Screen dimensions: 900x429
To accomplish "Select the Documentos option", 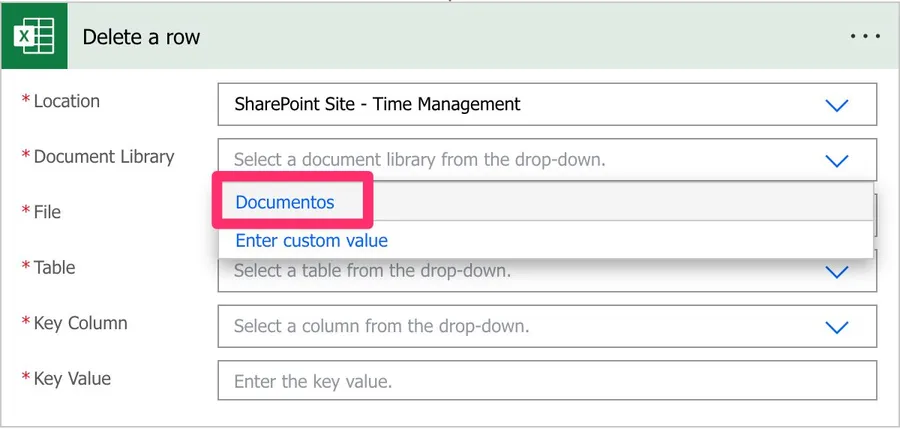I will 285,202.
